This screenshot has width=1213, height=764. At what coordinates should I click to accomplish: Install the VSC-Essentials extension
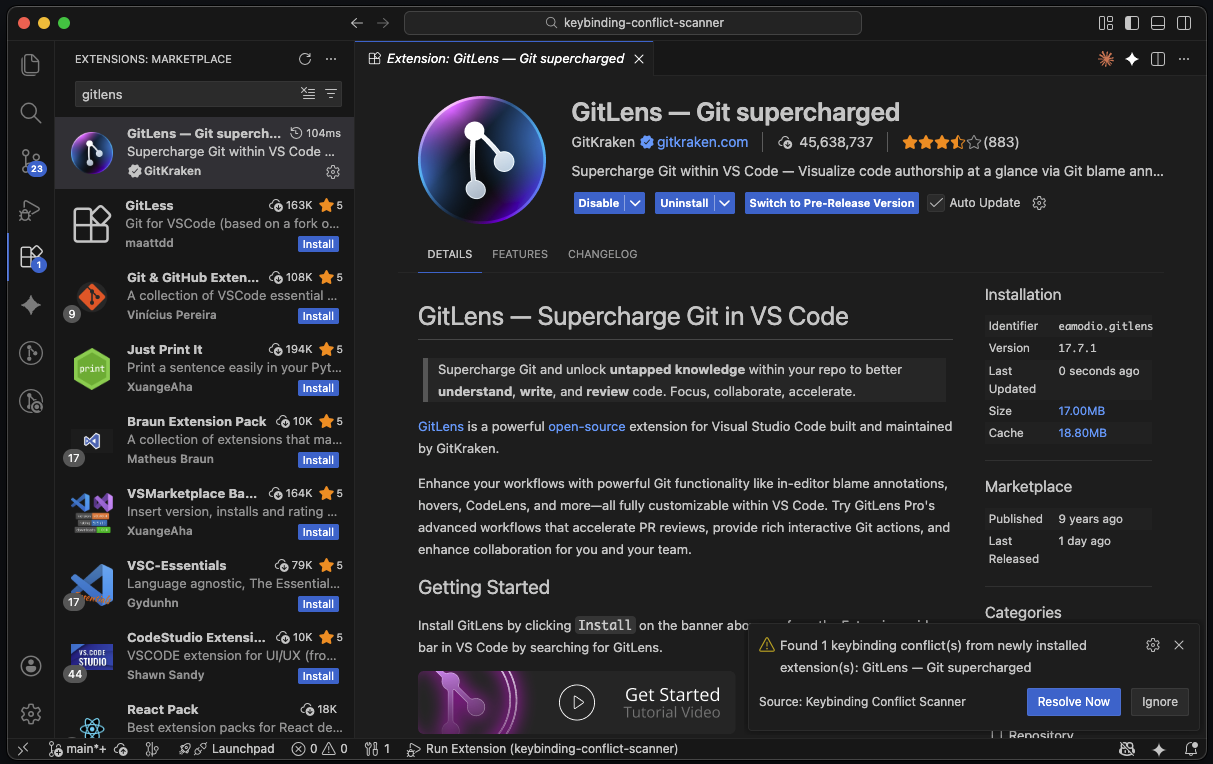318,604
